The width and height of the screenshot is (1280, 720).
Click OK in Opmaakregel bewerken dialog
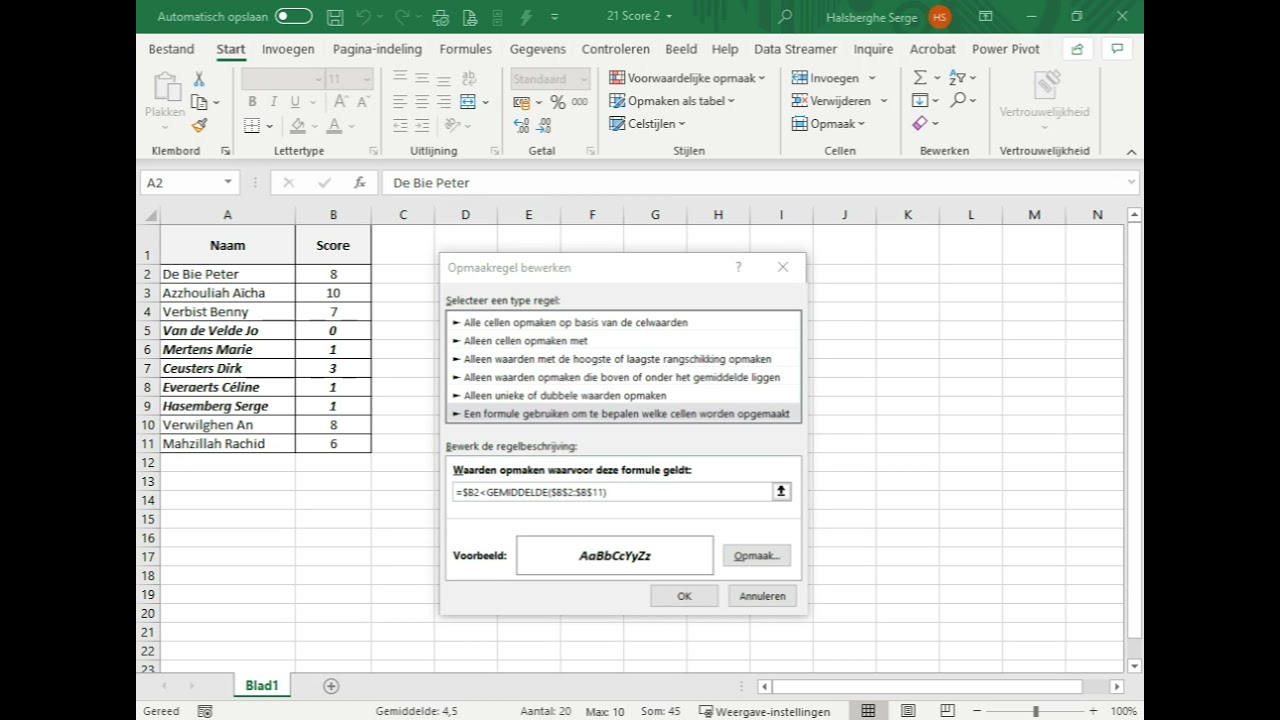click(684, 596)
